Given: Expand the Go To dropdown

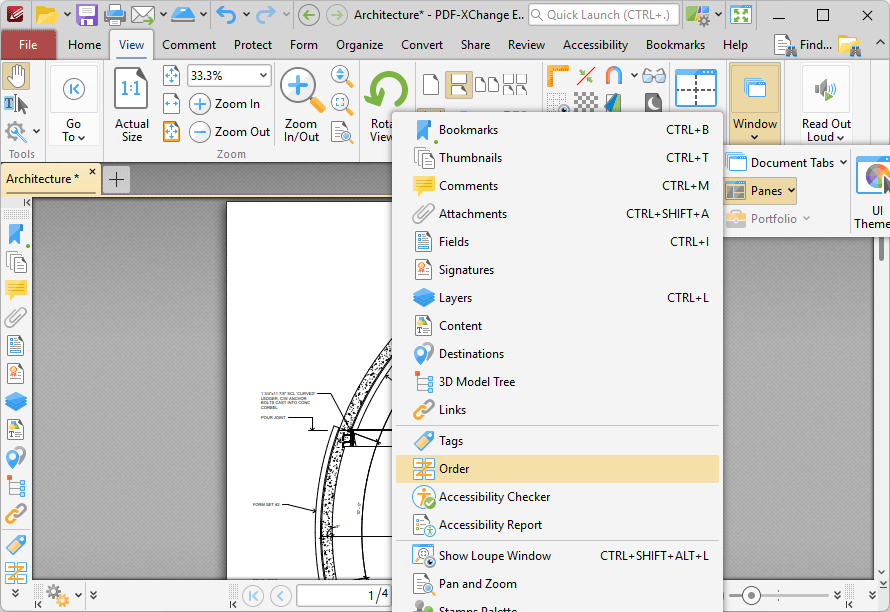Looking at the screenshot, I should 74,131.
